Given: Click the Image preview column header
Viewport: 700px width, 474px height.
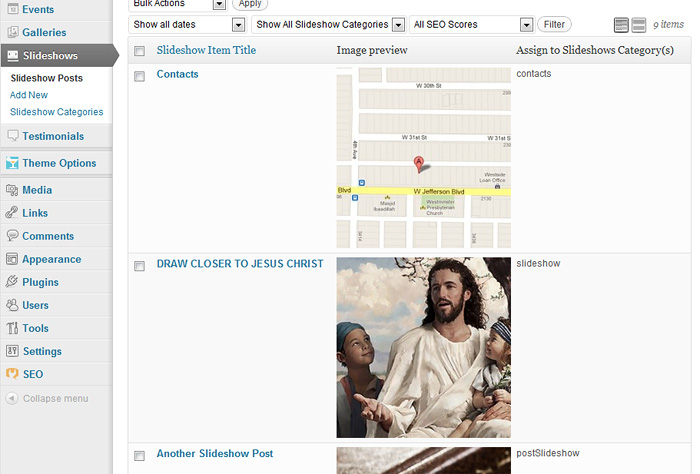Looking at the screenshot, I should (372, 50).
